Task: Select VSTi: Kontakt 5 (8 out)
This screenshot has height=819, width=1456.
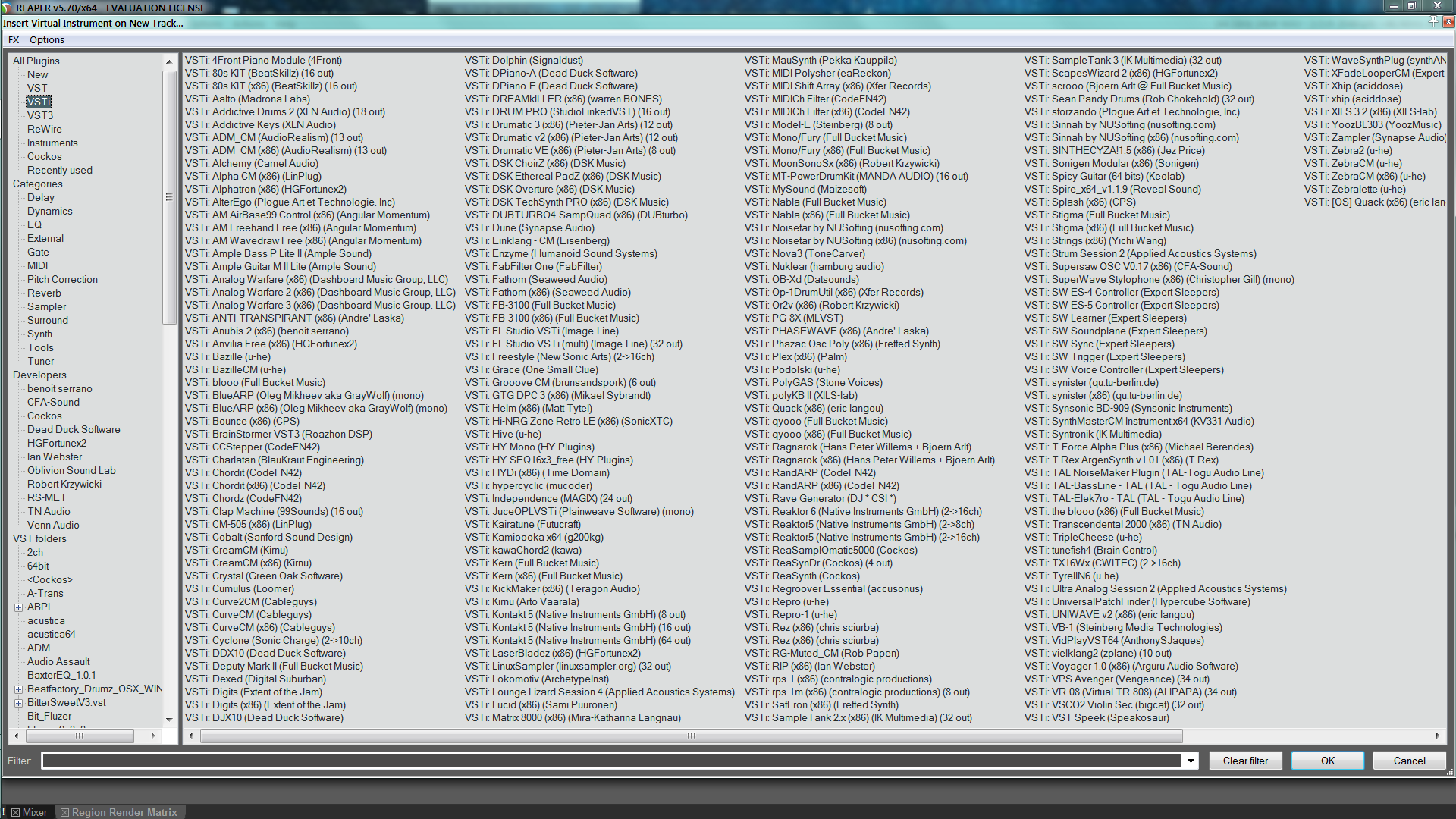Action: (x=575, y=614)
